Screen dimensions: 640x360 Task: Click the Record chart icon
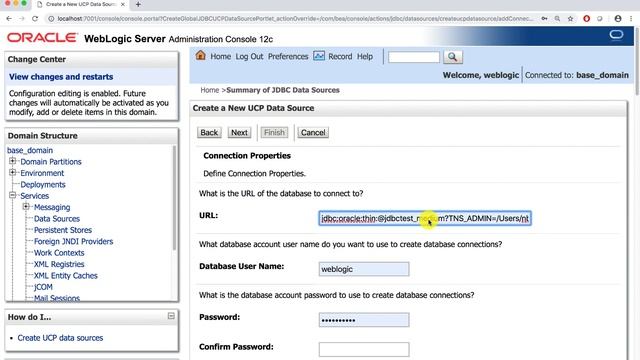pos(319,56)
